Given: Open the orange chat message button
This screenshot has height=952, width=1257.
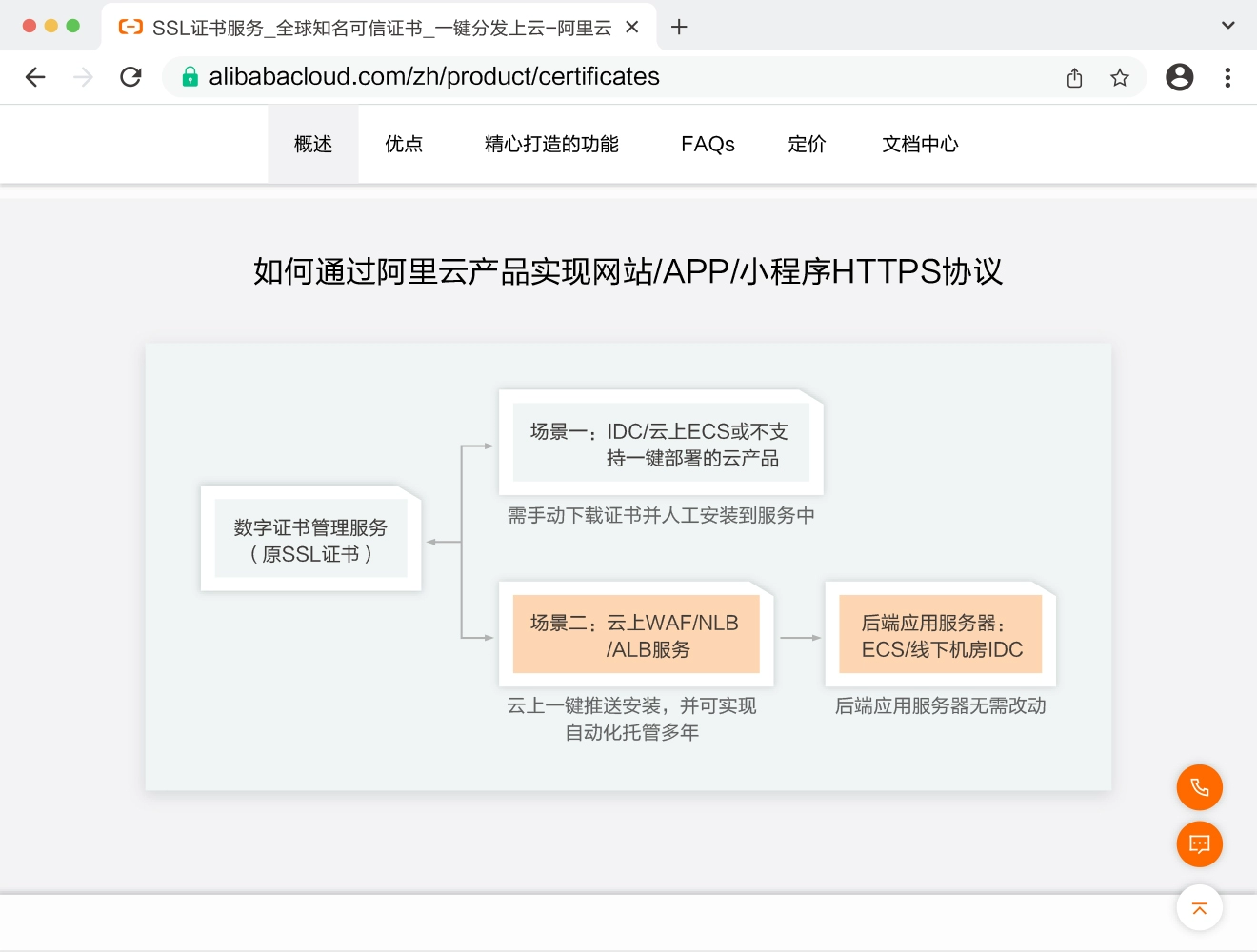Looking at the screenshot, I should (x=1200, y=843).
